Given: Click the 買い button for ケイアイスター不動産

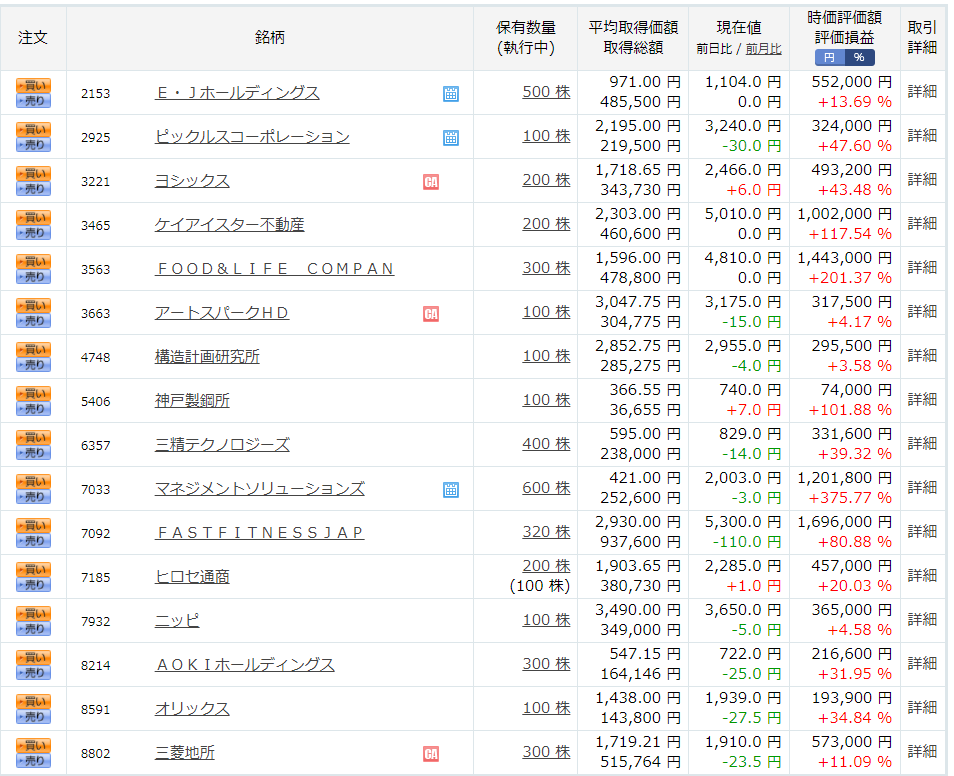Looking at the screenshot, I should click(33, 217).
